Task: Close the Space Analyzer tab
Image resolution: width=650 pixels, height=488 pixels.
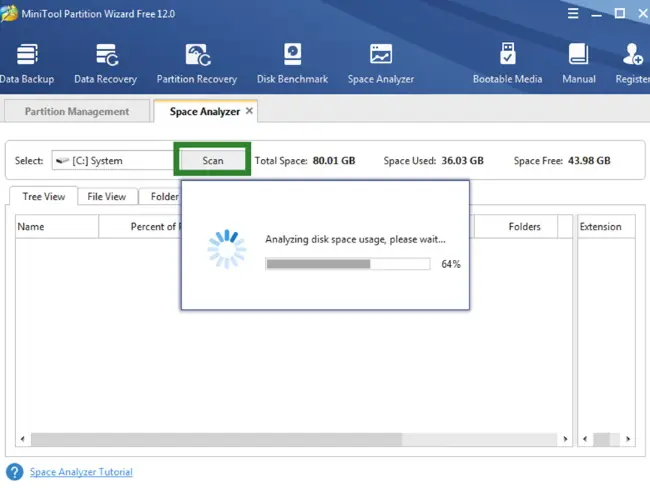Action: 249,111
